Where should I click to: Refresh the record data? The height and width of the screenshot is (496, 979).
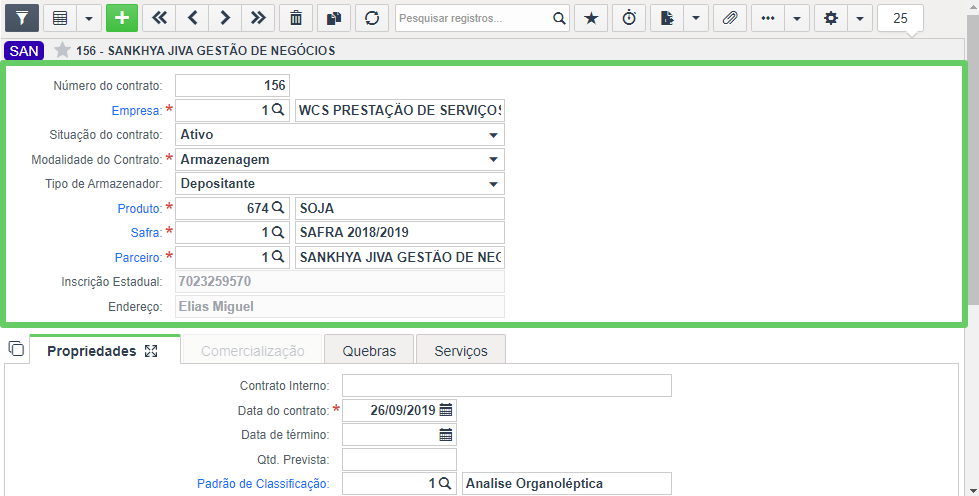coord(372,18)
